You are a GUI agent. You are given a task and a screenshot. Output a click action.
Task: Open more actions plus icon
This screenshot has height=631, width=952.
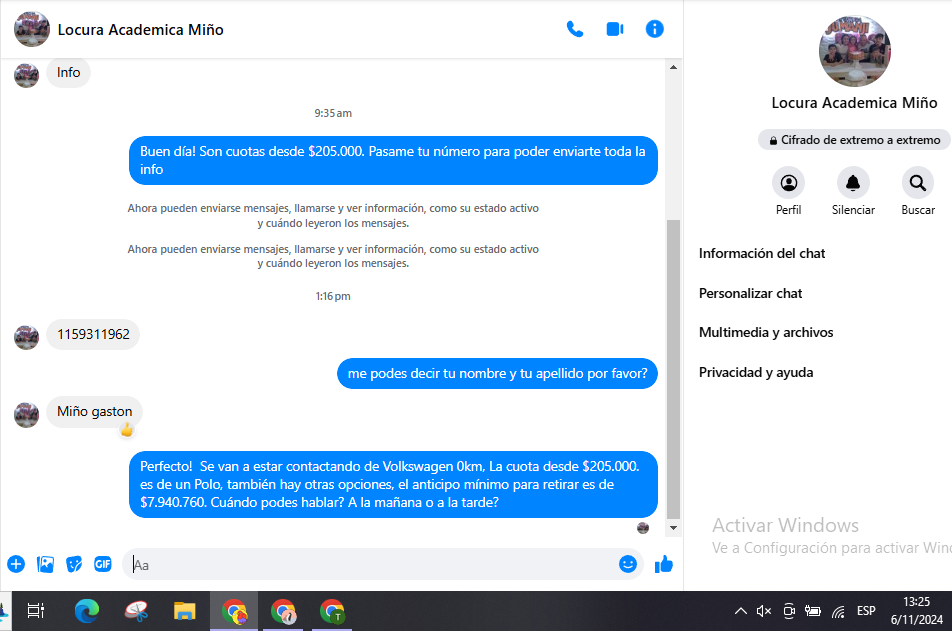click(x=16, y=564)
